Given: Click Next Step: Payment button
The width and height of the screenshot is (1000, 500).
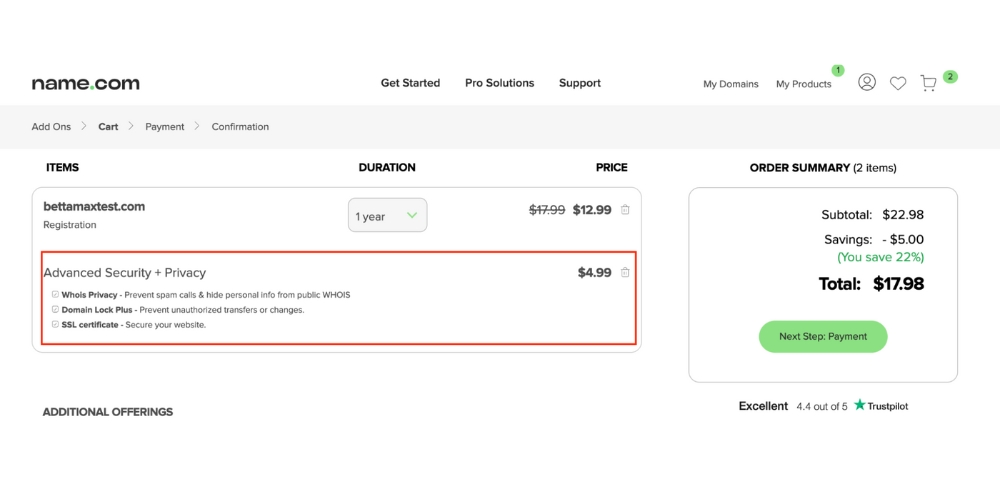Looking at the screenshot, I should [823, 337].
